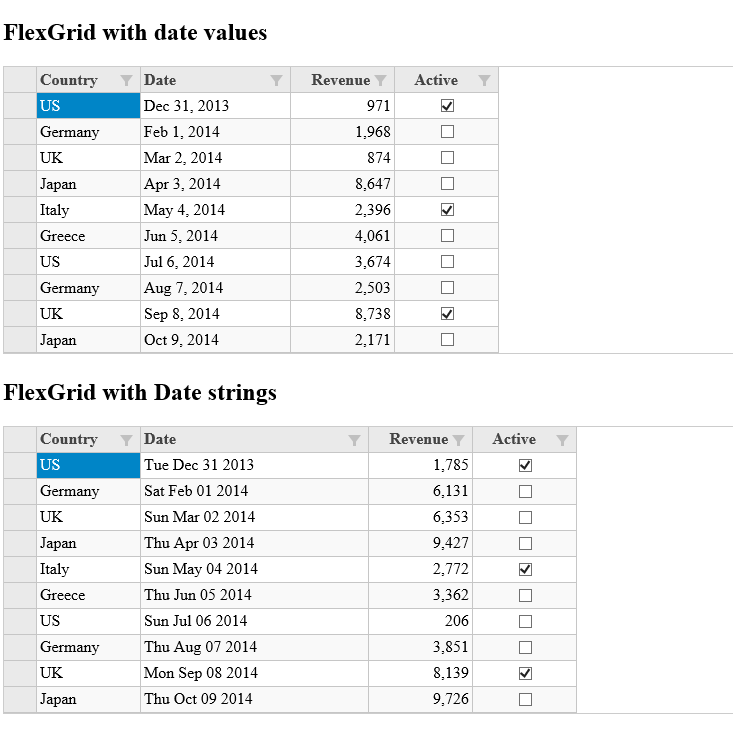Select the Mon Sep 08 2014 cell
733x741 pixels.
[x=254, y=673]
